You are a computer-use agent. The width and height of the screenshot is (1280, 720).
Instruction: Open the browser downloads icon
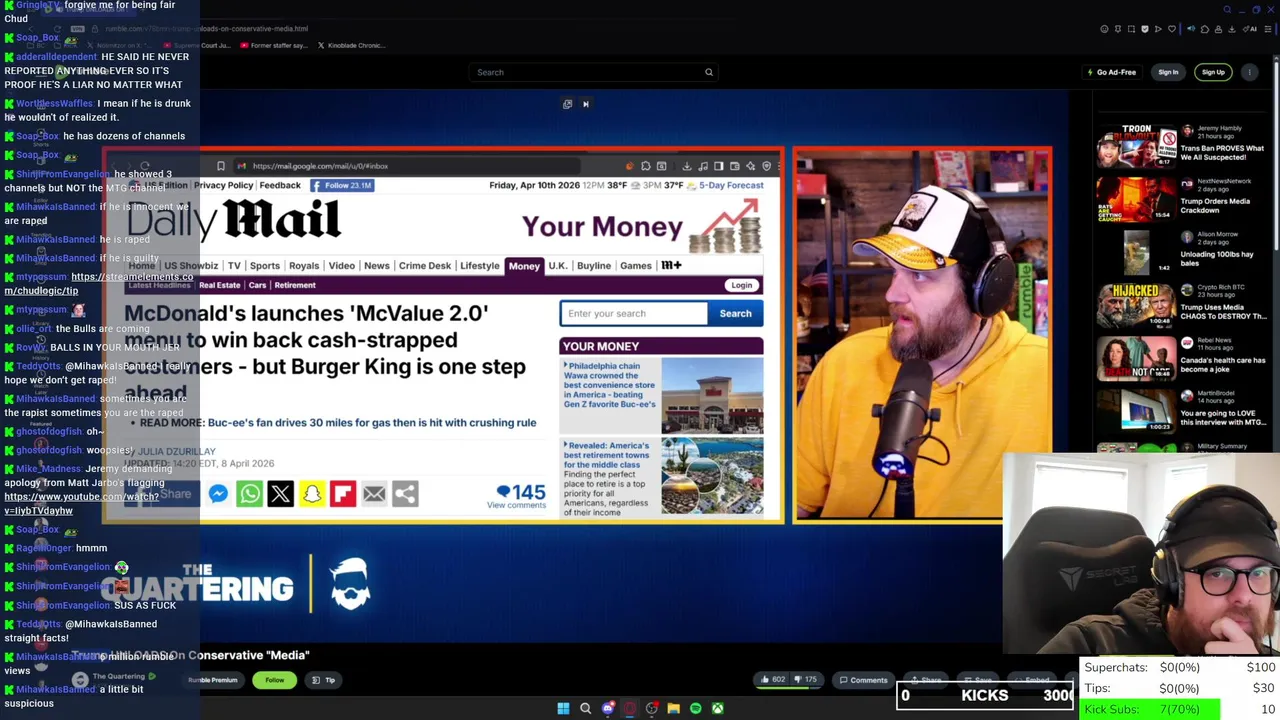[1232, 29]
